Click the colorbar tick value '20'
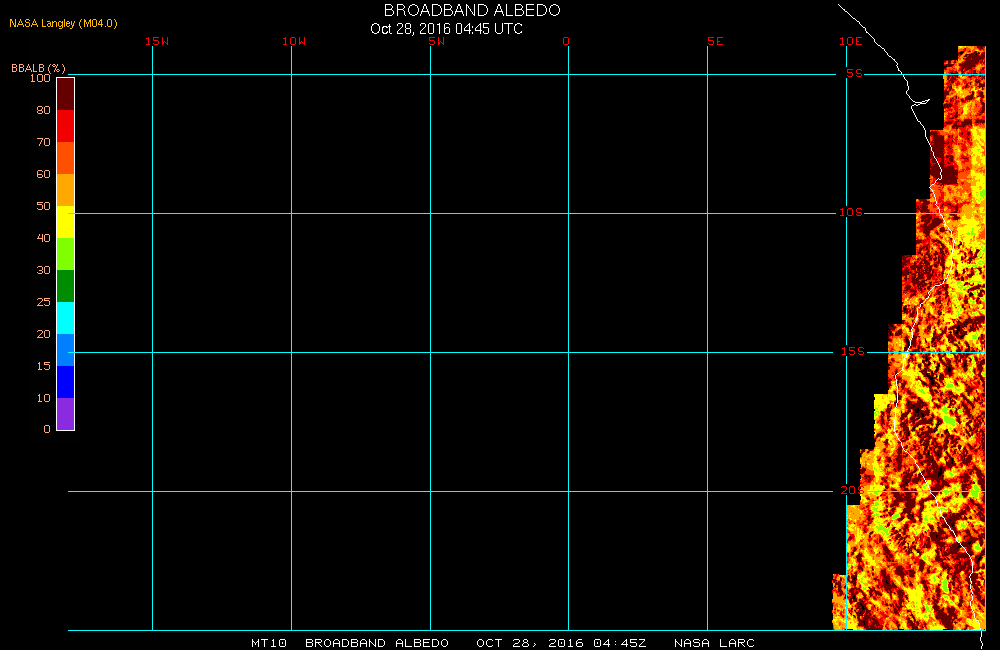The width and height of the screenshot is (1000, 650). (43, 334)
